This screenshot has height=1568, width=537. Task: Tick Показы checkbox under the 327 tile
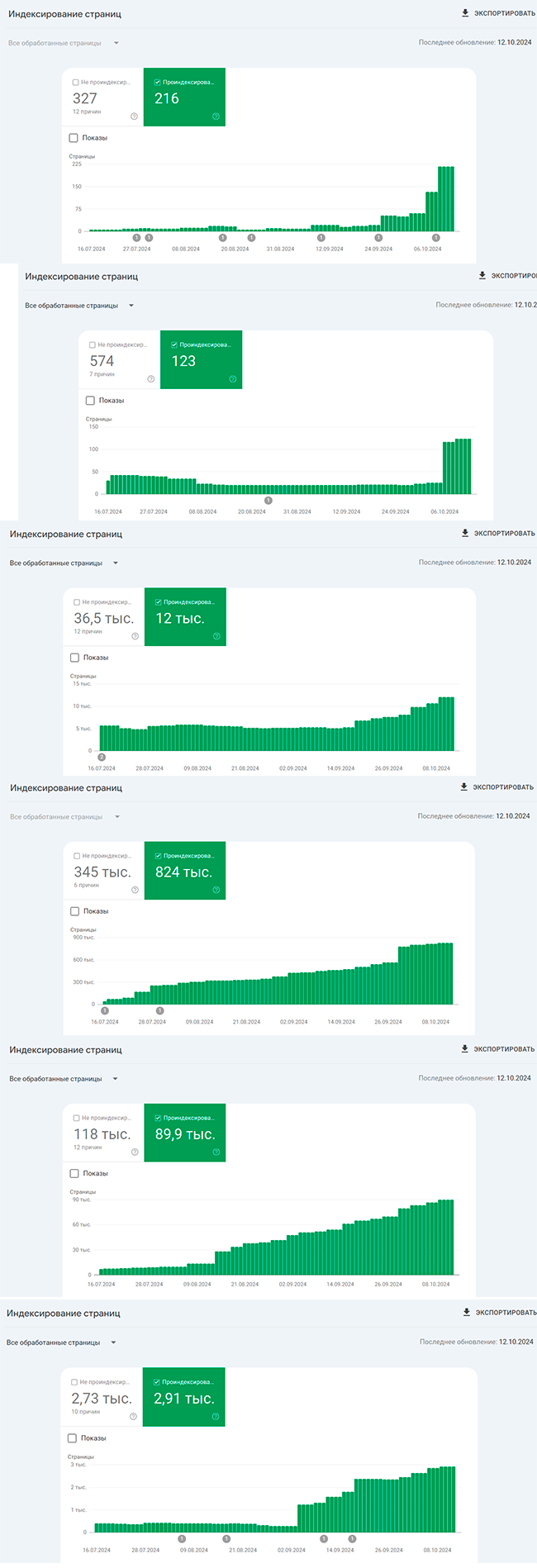point(74,138)
